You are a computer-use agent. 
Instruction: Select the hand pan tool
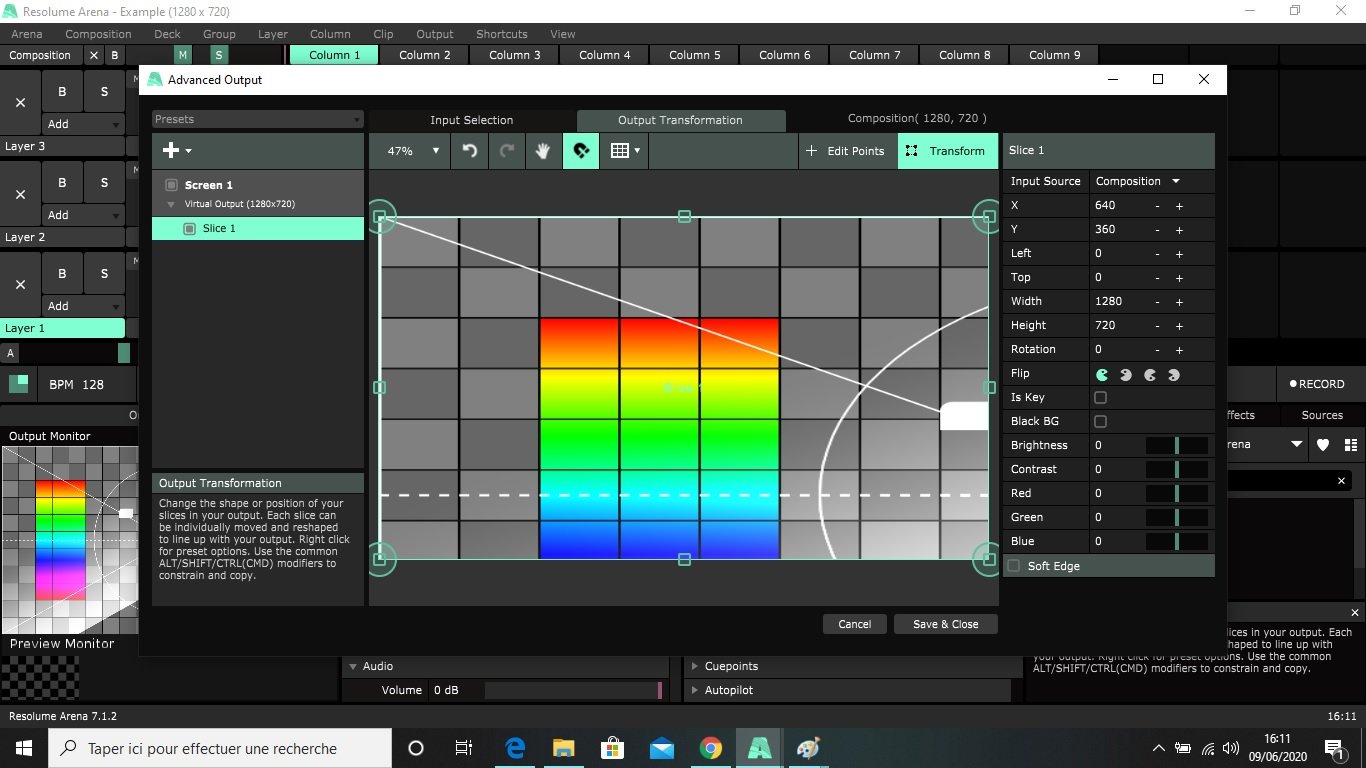tap(543, 151)
